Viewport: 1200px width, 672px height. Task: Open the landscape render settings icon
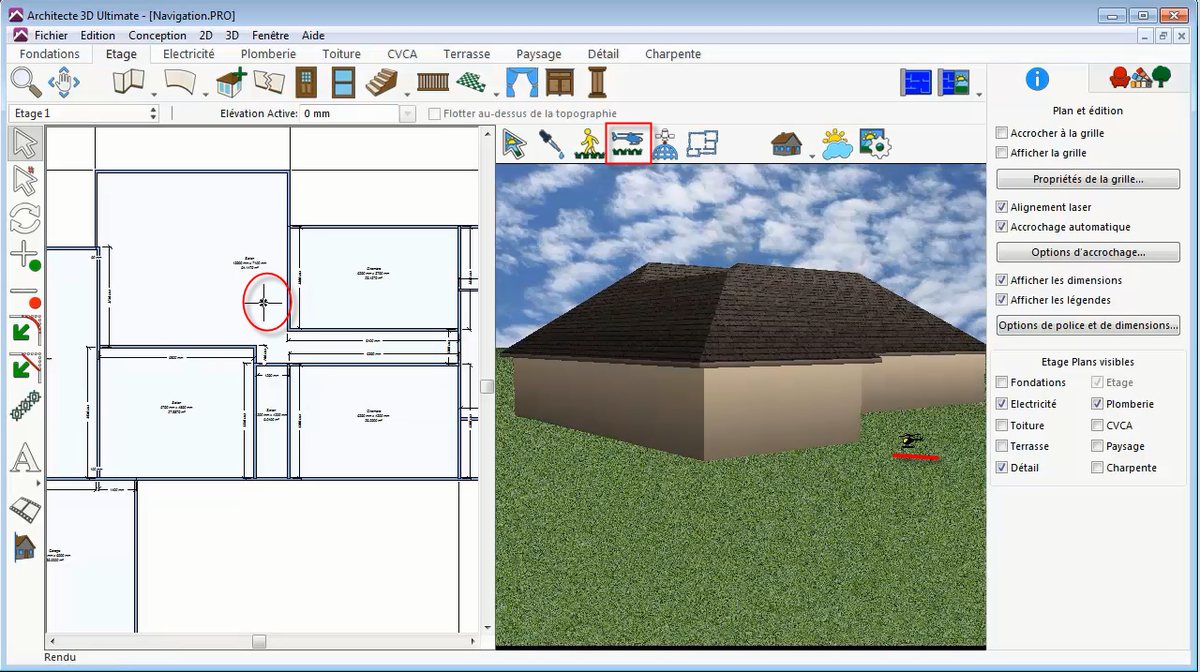pyautogui.click(x=875, y=144)
